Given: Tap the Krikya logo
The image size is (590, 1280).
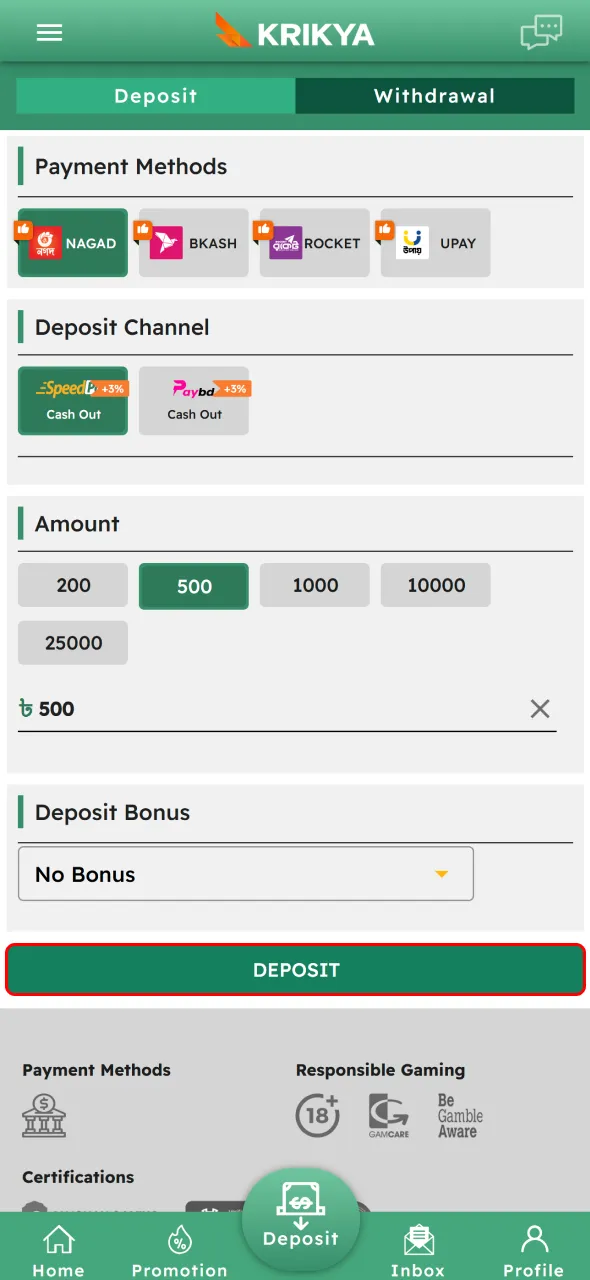Looking at the screenshot, I should point(295,31).
